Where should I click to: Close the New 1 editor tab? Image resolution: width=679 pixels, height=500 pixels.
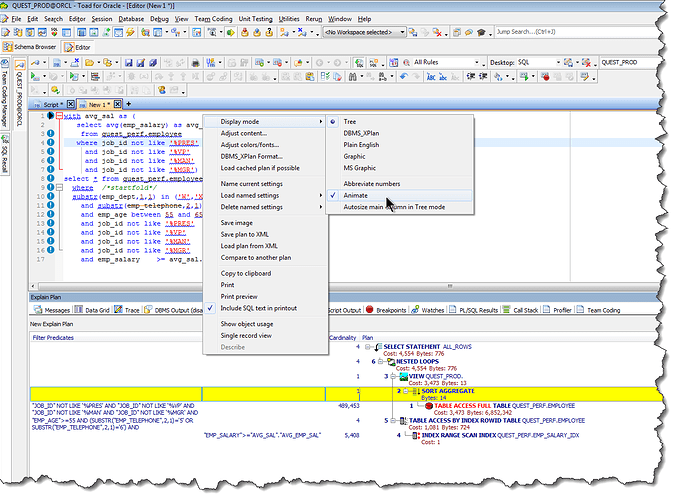point(117,104)
